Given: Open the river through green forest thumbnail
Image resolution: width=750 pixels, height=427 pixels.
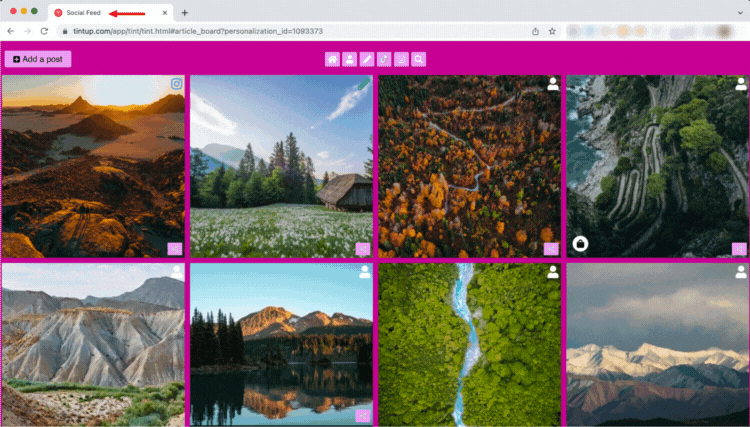Looking at the screenshot, I should click(x=469, y=345).
